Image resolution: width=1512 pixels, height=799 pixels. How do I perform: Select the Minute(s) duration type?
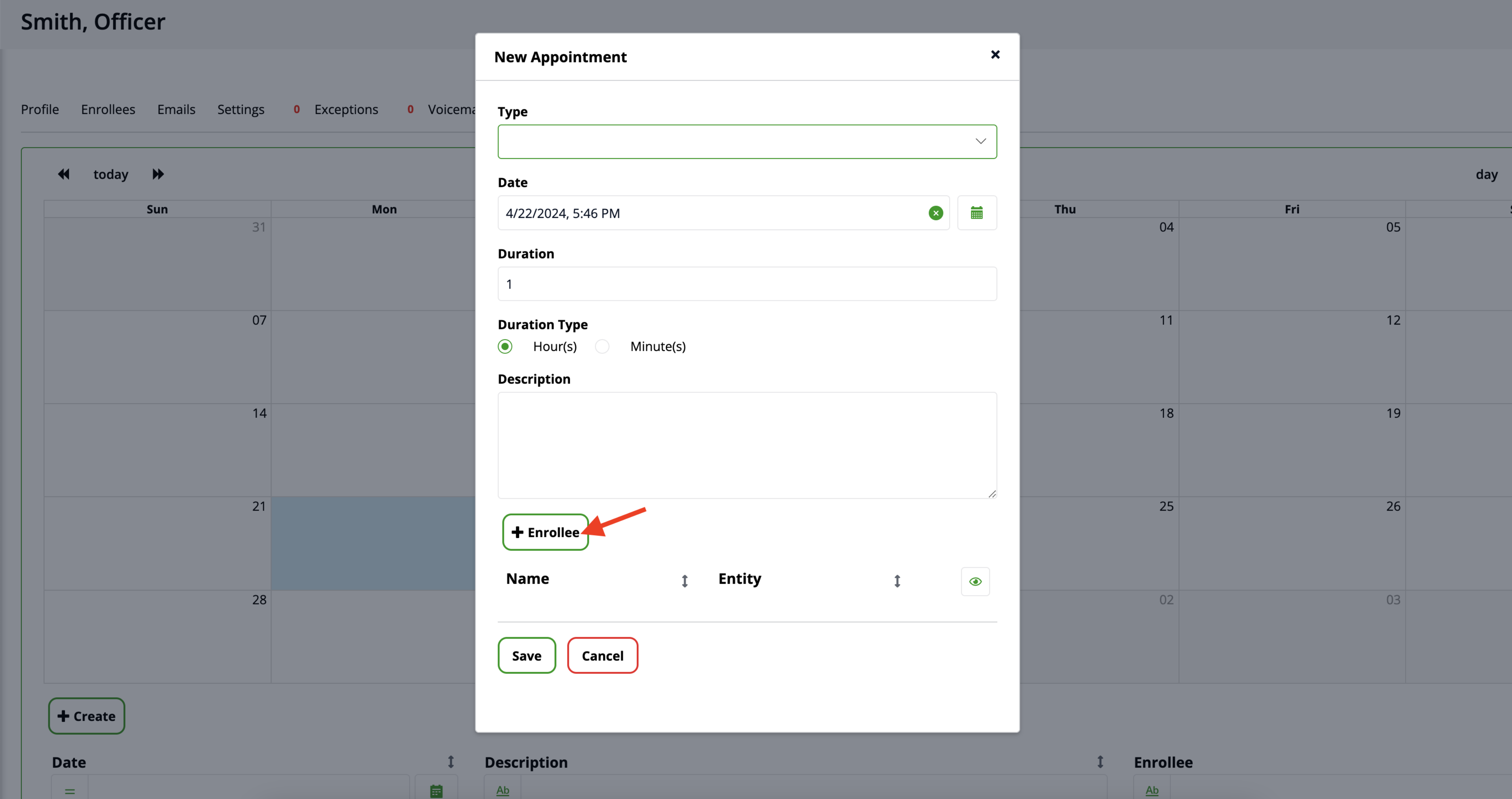[602, 346]
